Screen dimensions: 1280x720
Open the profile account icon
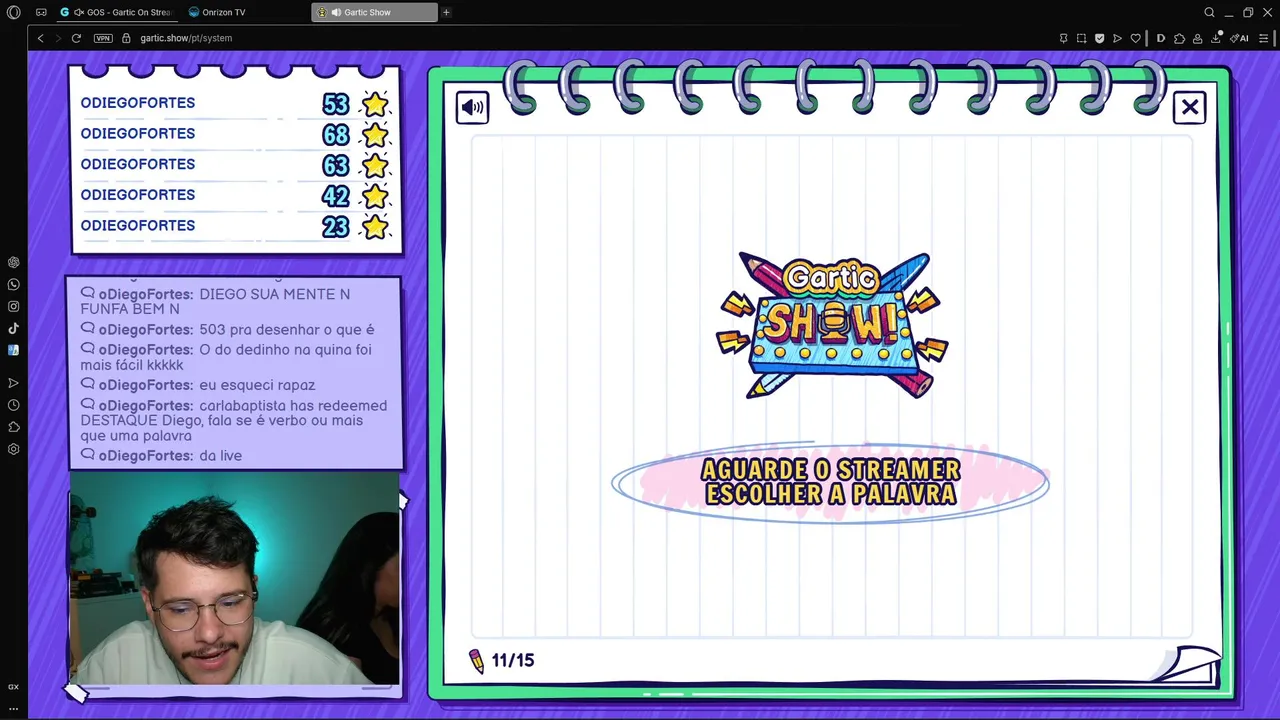click(1198, 38)
